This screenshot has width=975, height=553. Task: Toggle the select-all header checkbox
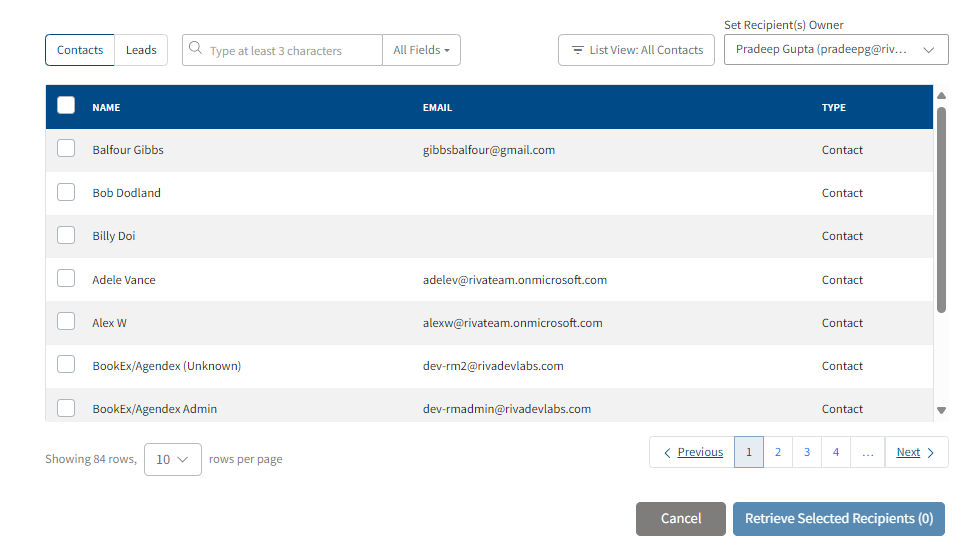pos(66,106)
